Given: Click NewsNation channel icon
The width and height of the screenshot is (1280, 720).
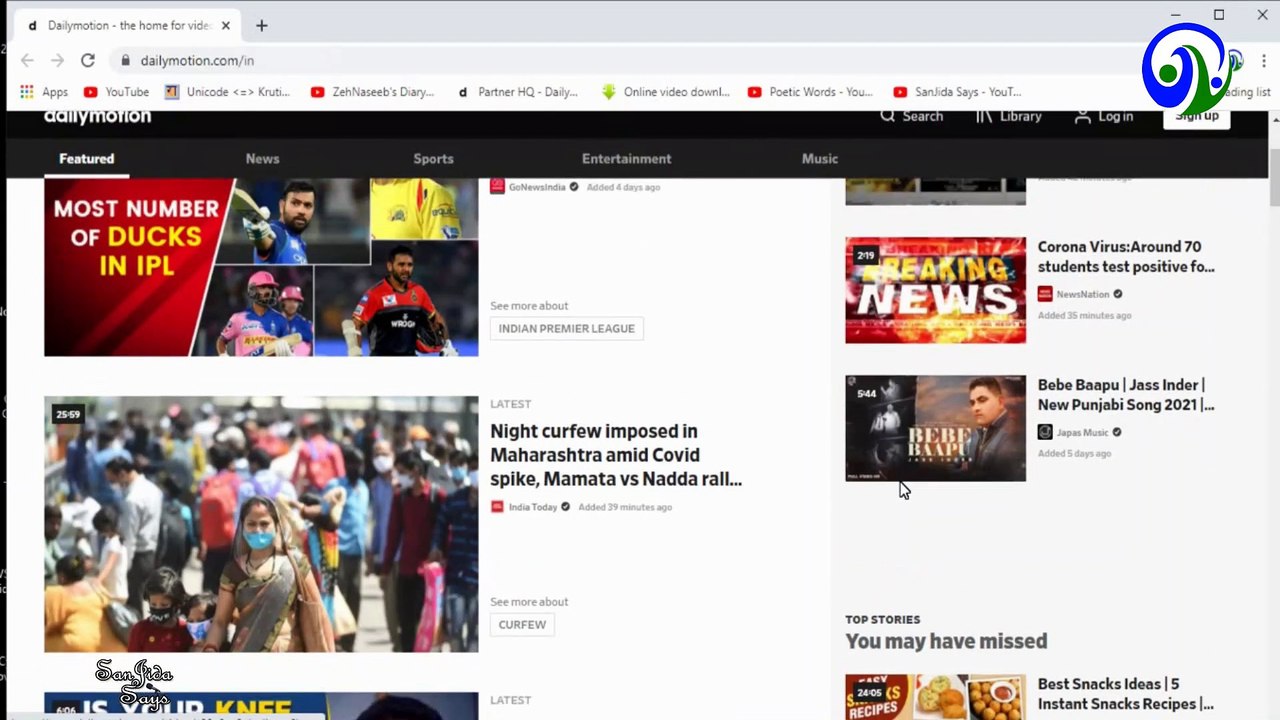Looking at the screenshot, I should 1045,294.
